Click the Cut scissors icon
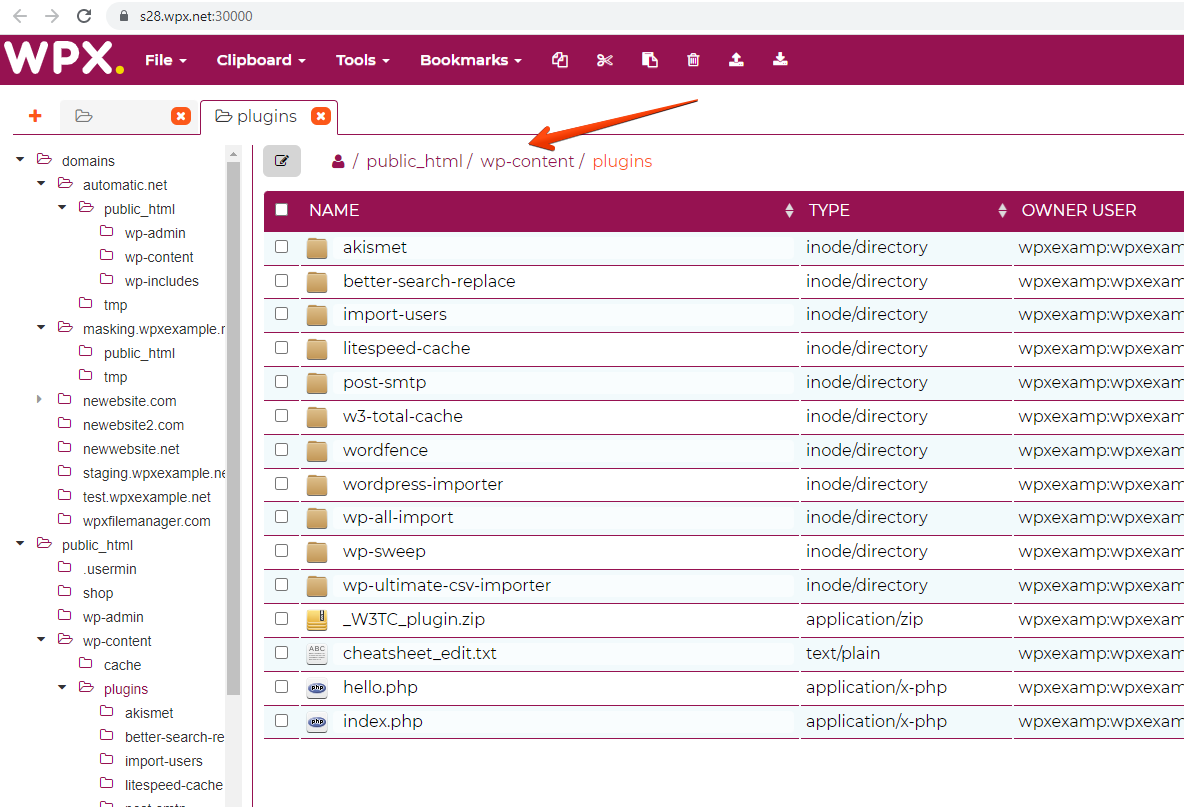The width and height of the screenshot is (1184, 807). (604, 60)
